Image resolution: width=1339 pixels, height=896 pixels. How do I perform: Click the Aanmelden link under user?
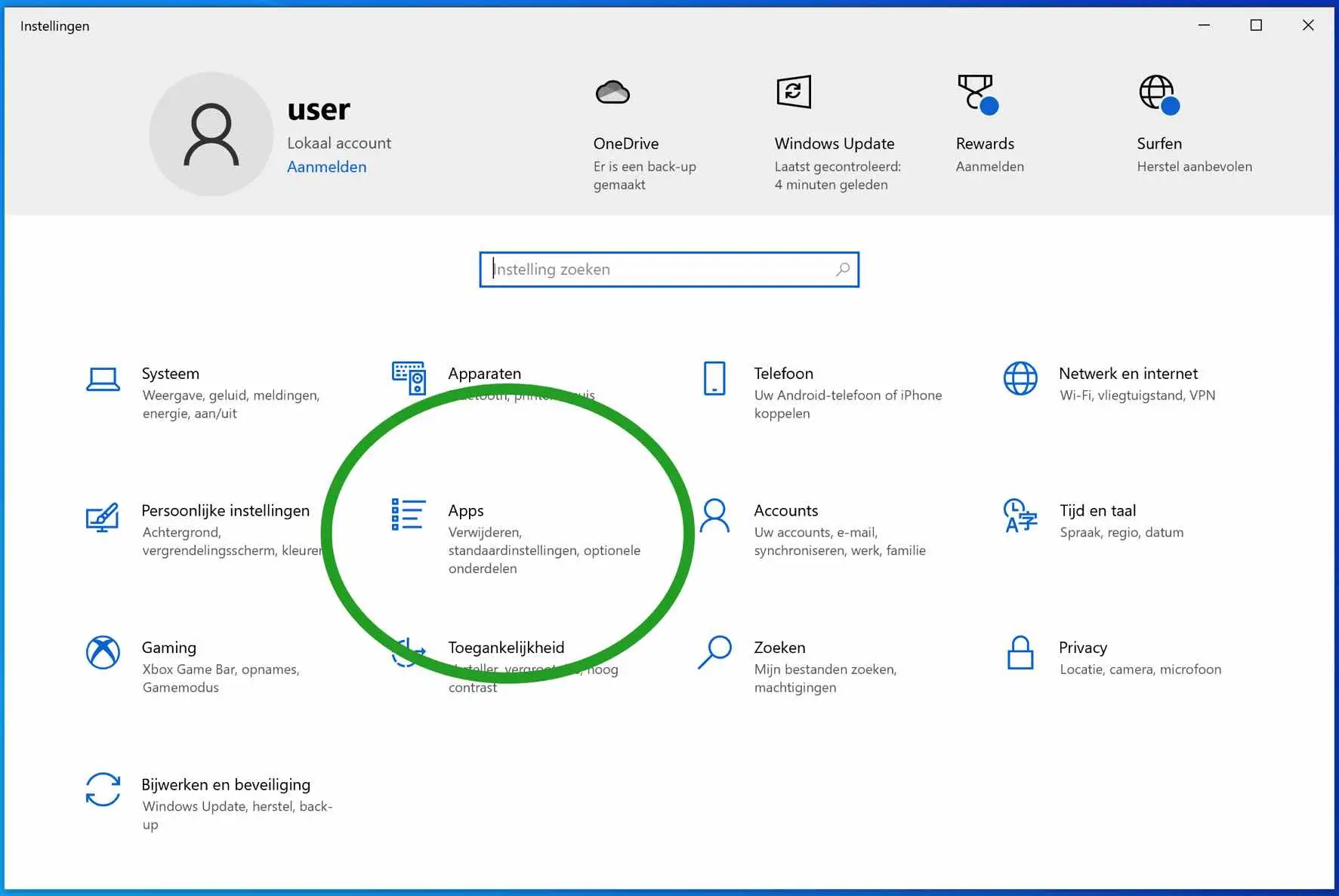click(327, 167)
